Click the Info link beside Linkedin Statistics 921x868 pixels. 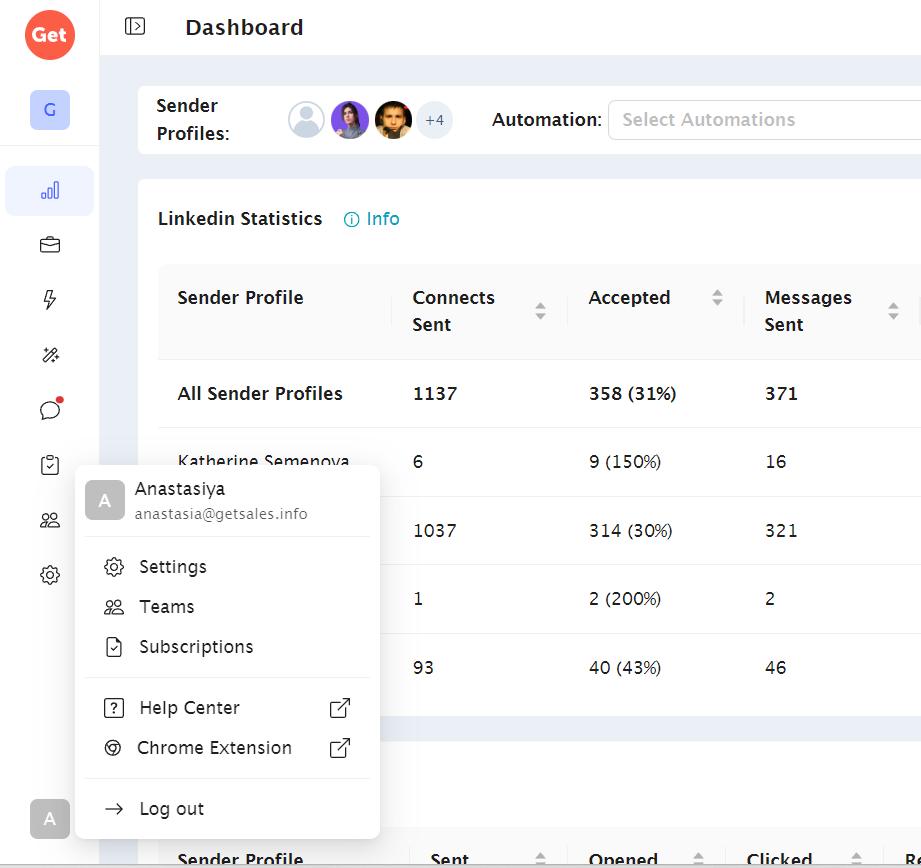tap(372, 219)
